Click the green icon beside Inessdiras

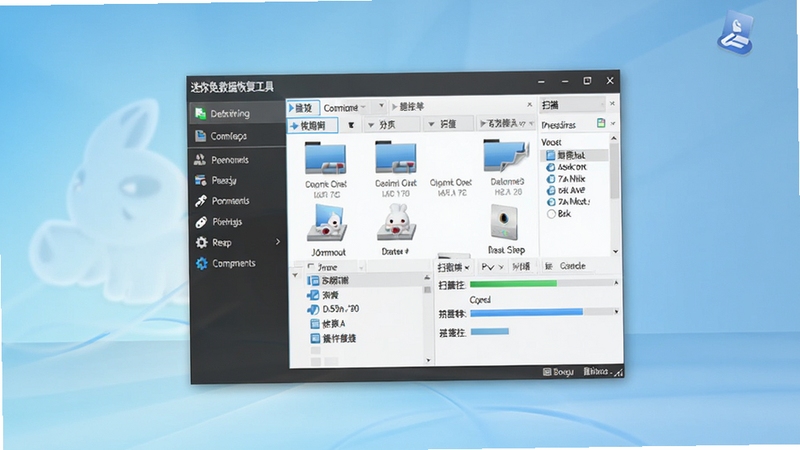click(601, 123)
